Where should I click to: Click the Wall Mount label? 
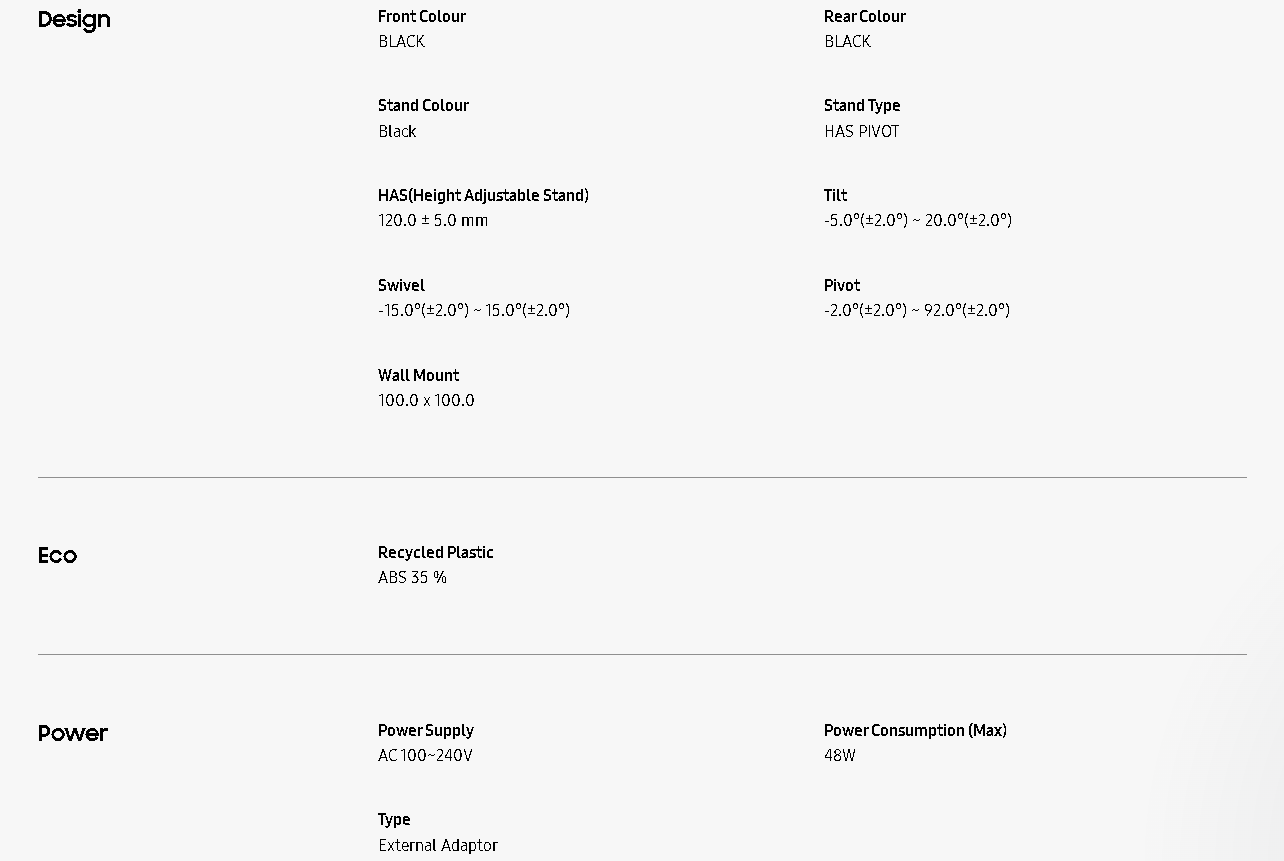(418, 375)
